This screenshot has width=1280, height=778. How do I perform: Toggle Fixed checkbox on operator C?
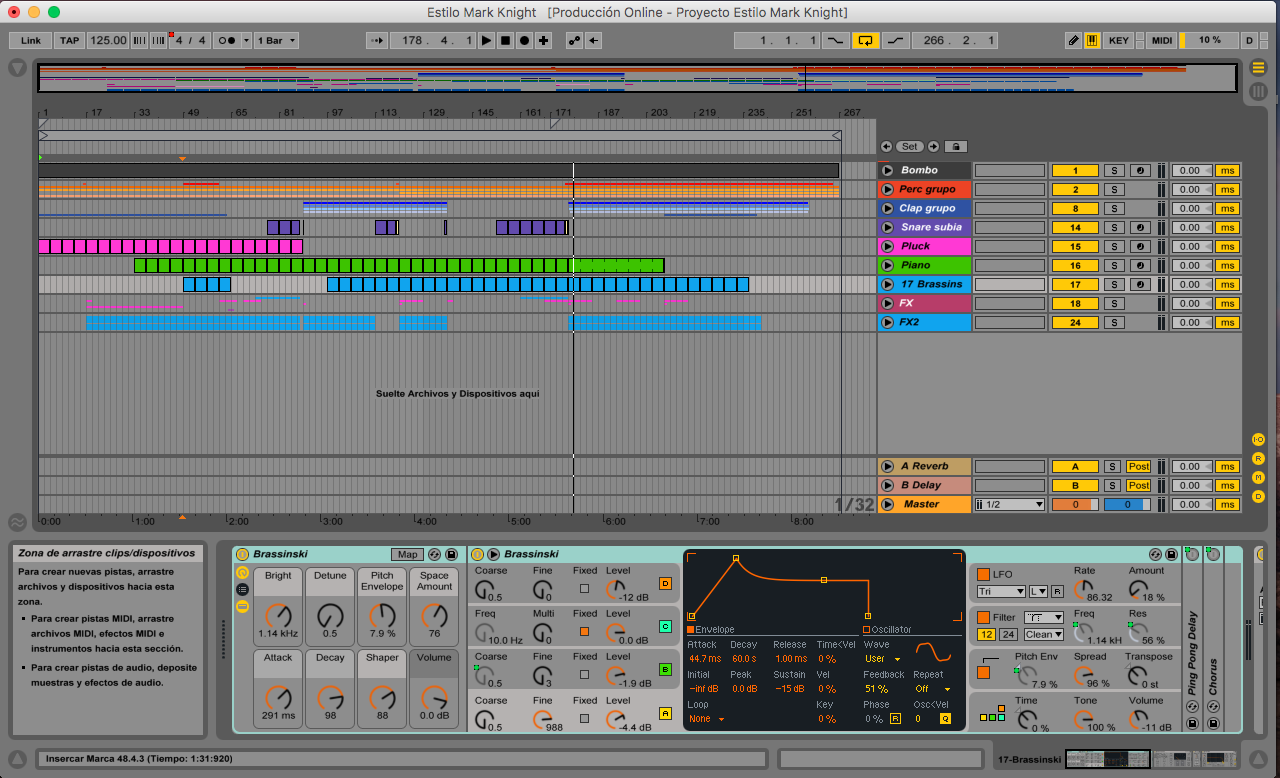tap(585, 631)
